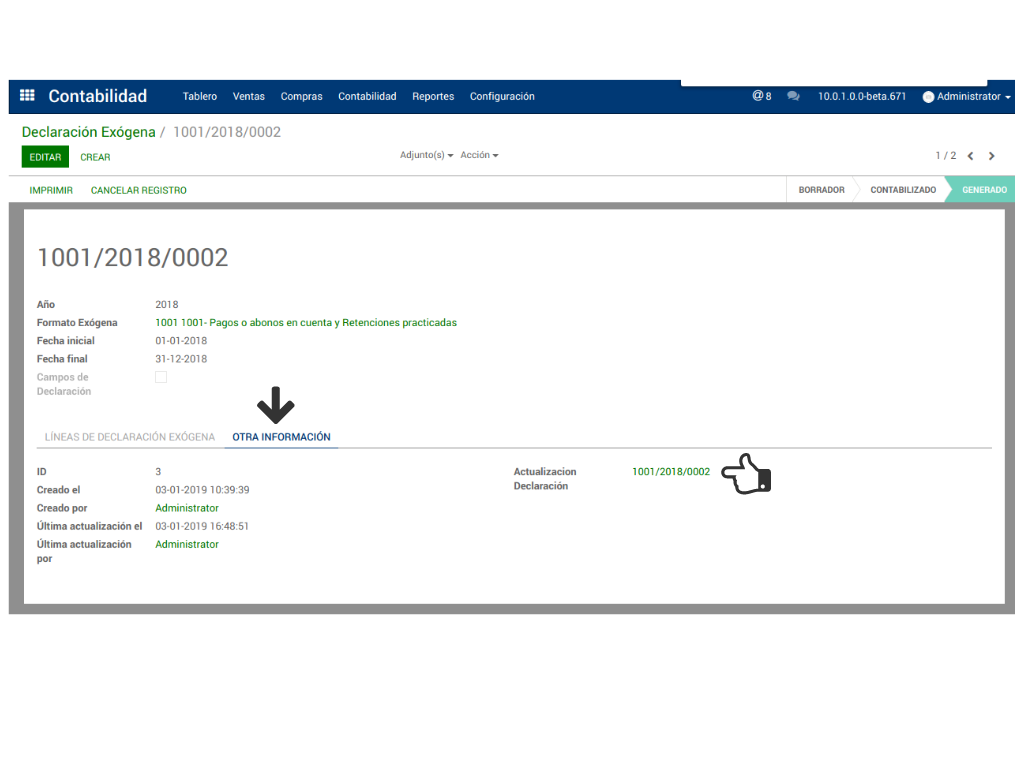The image size is (1023, 767).
Task: Open the conversations chat bubble icon
Action: [x=793, y=97]
